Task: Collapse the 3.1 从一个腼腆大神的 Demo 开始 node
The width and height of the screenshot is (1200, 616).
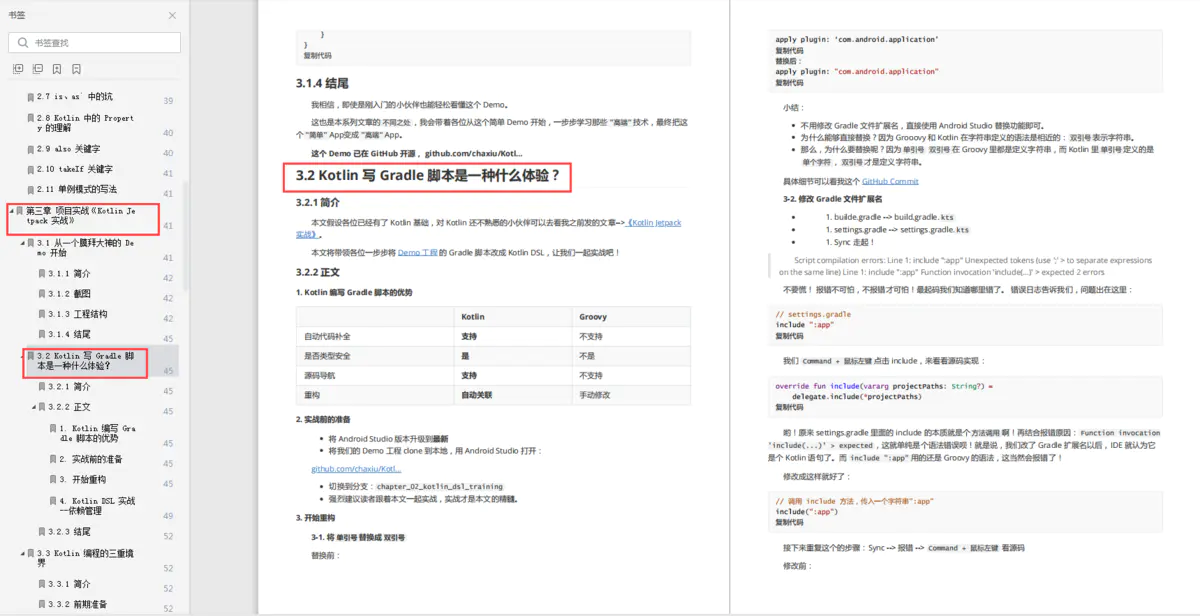Action: pyautogui.click(x=21, y=241)
